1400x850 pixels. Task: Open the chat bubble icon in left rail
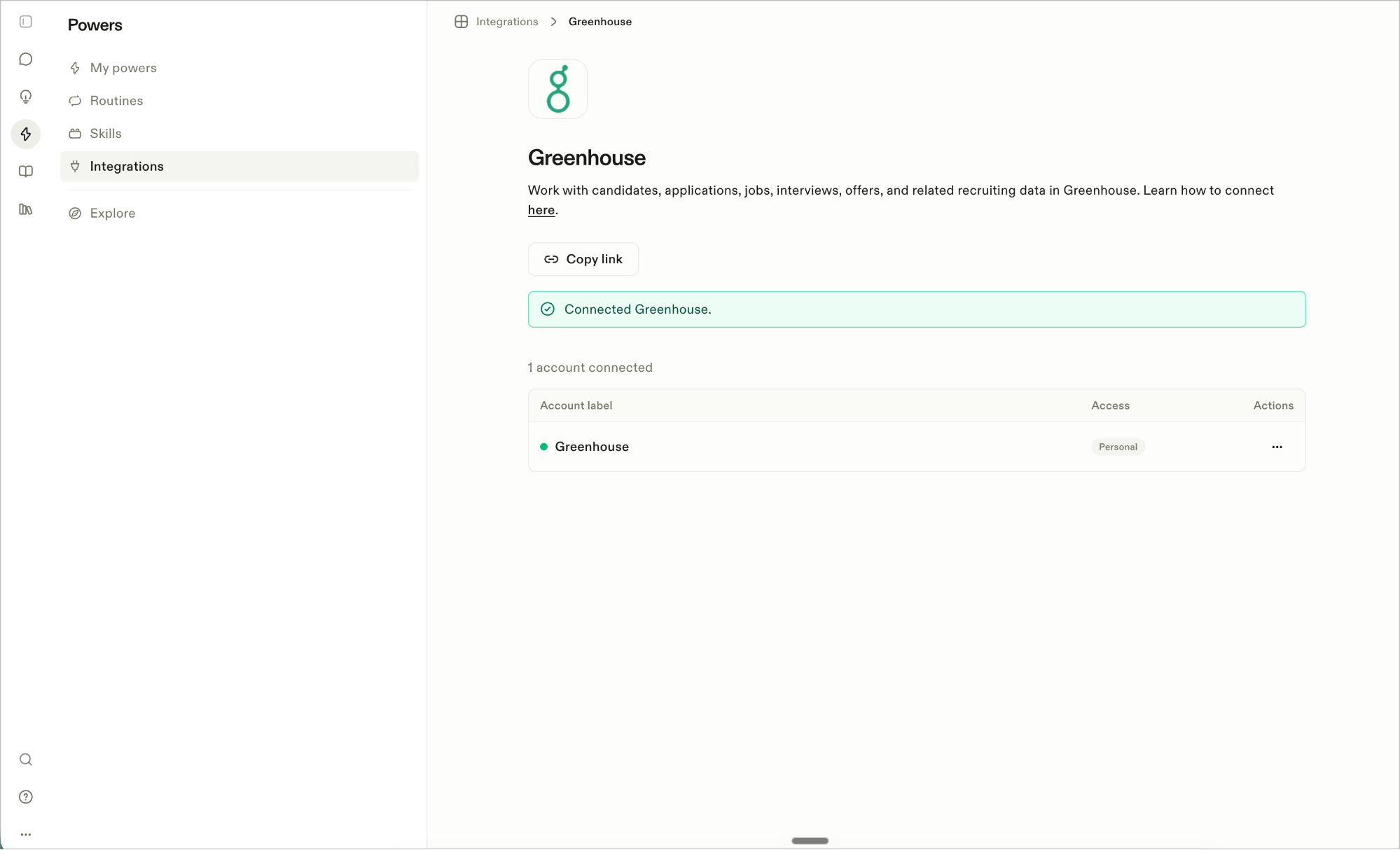[x=26, y=60]
